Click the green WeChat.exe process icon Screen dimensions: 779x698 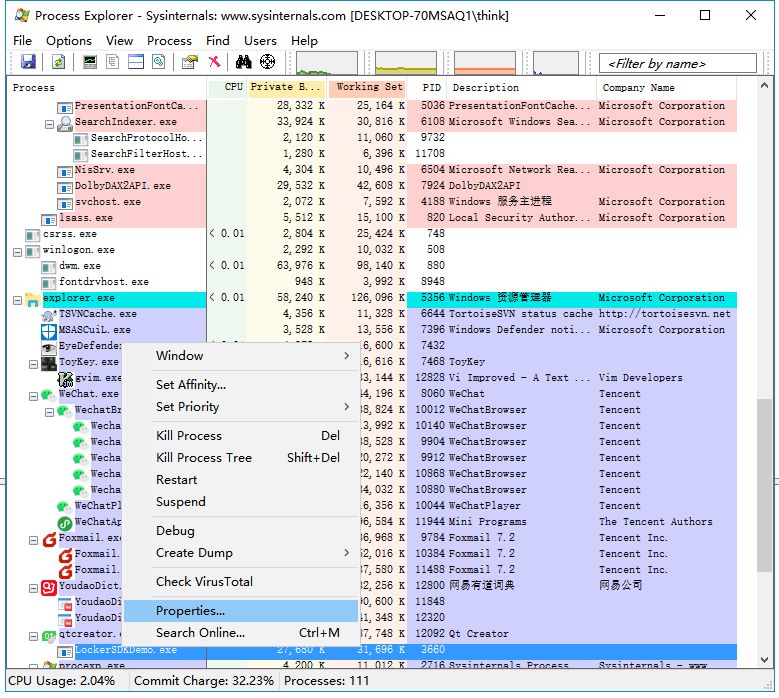(49, 395)
